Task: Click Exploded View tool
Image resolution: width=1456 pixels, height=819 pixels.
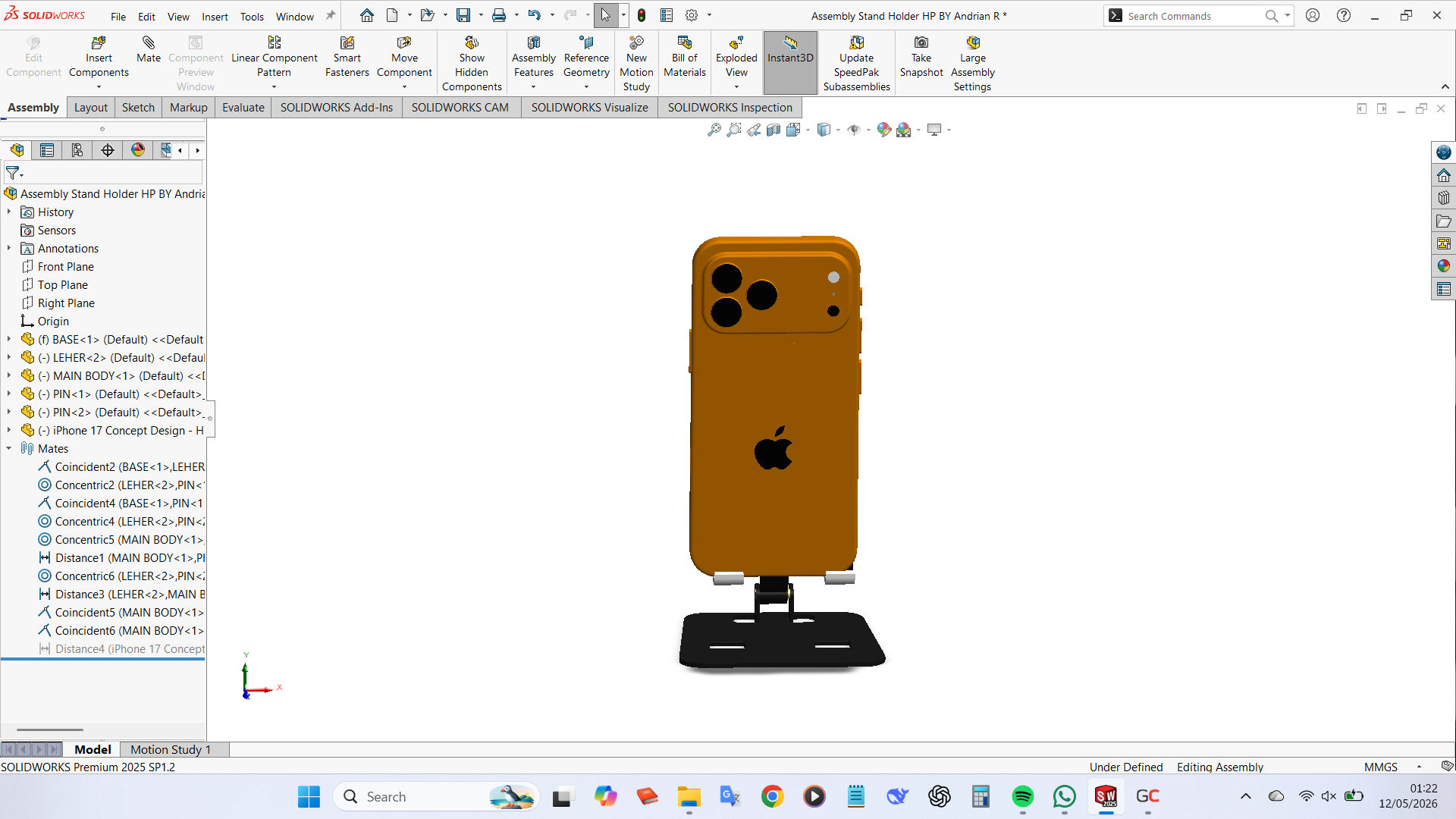Action: coord(736,56)
